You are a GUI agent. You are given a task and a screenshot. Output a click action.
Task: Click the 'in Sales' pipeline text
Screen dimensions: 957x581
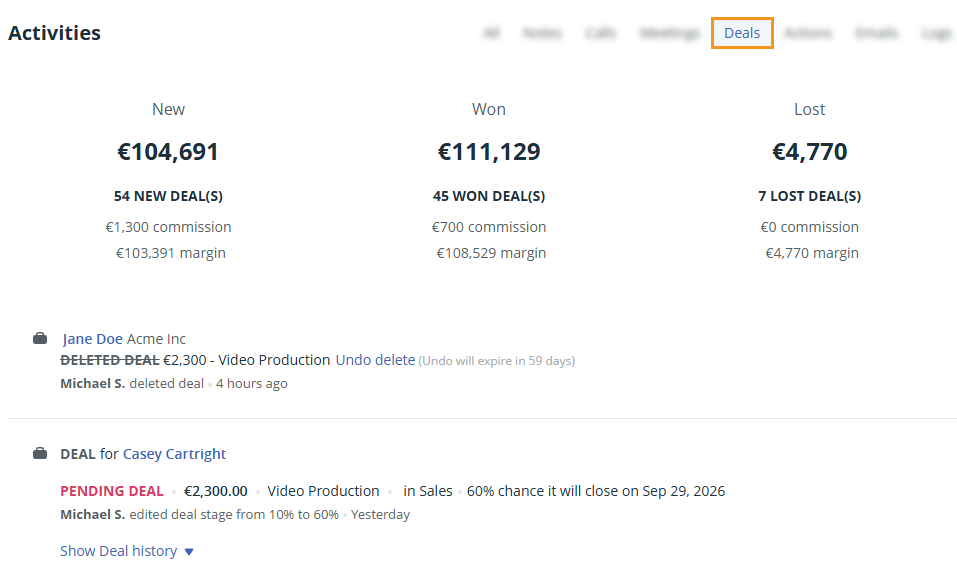[428, 491]
